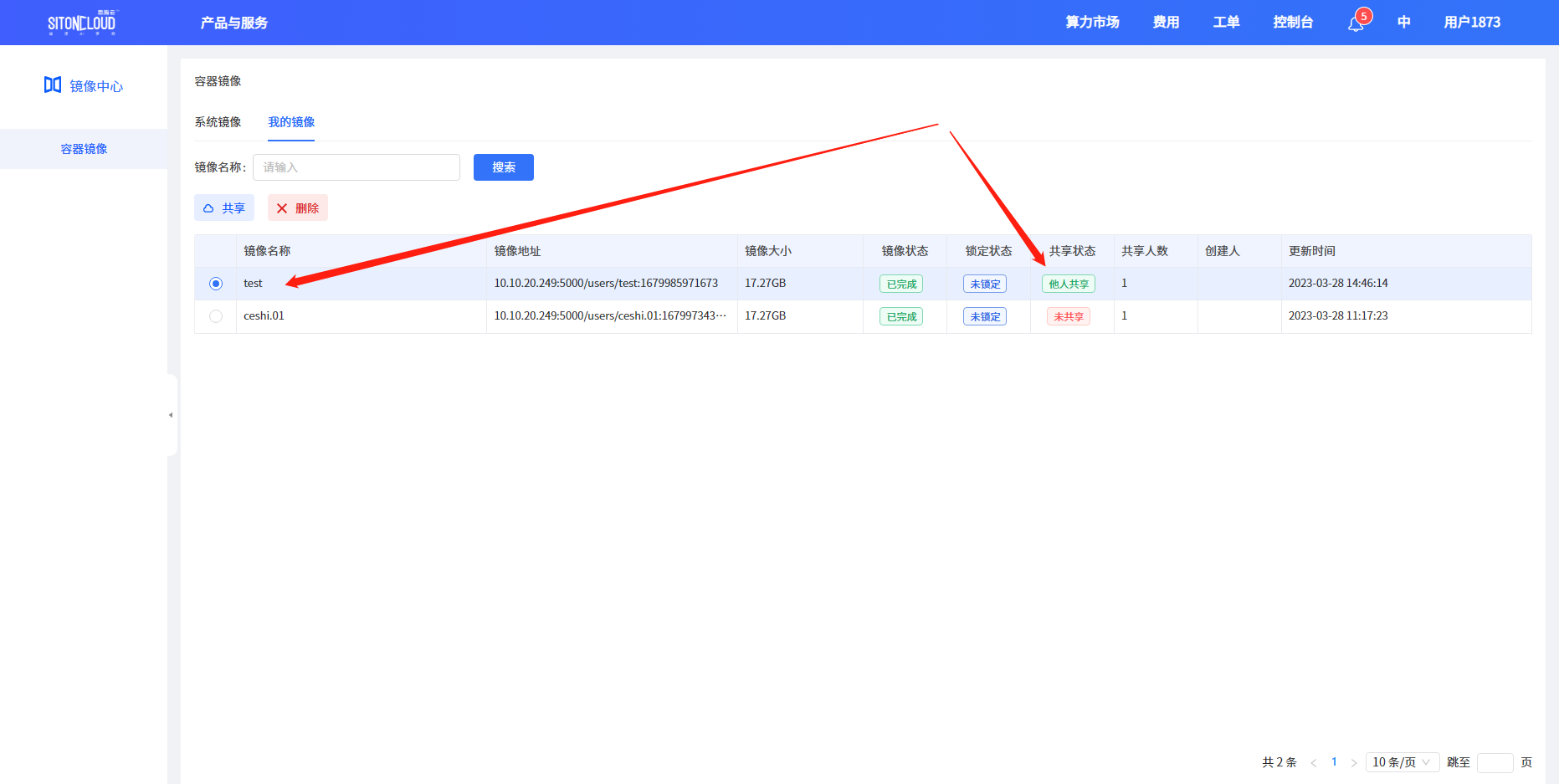1559x784 pixels.
Task: Open 算力市场 in the top navigation
Action: pyautogui.click(x=1092, y=23)
